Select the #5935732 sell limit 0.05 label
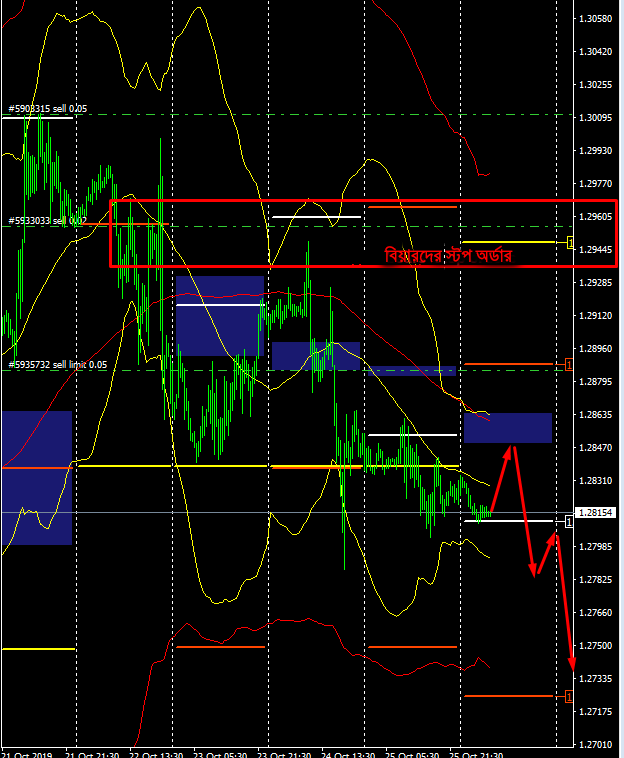 pyautogui.click(x=58, y=365)
